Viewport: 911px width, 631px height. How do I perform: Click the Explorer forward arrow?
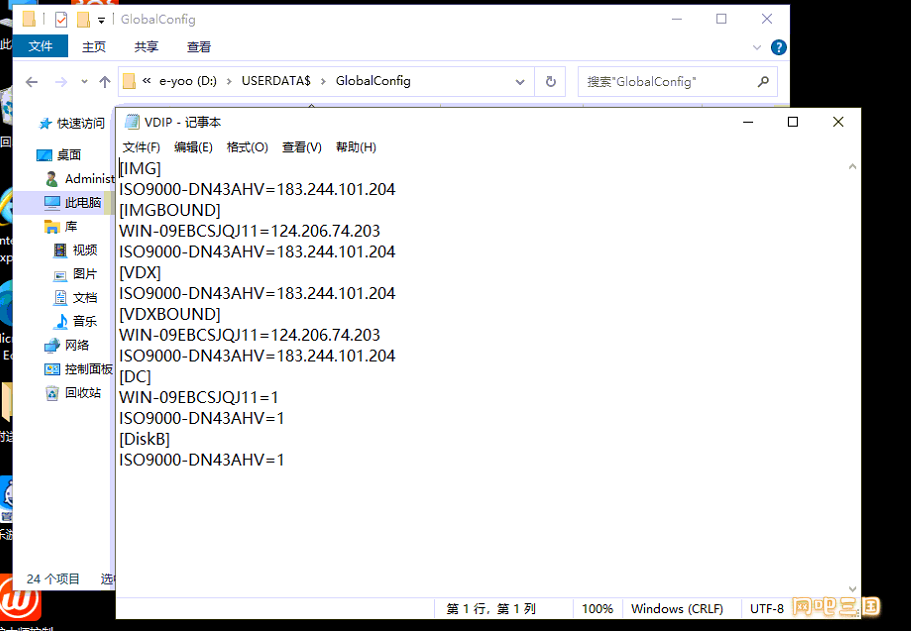[x=61, y=82]
